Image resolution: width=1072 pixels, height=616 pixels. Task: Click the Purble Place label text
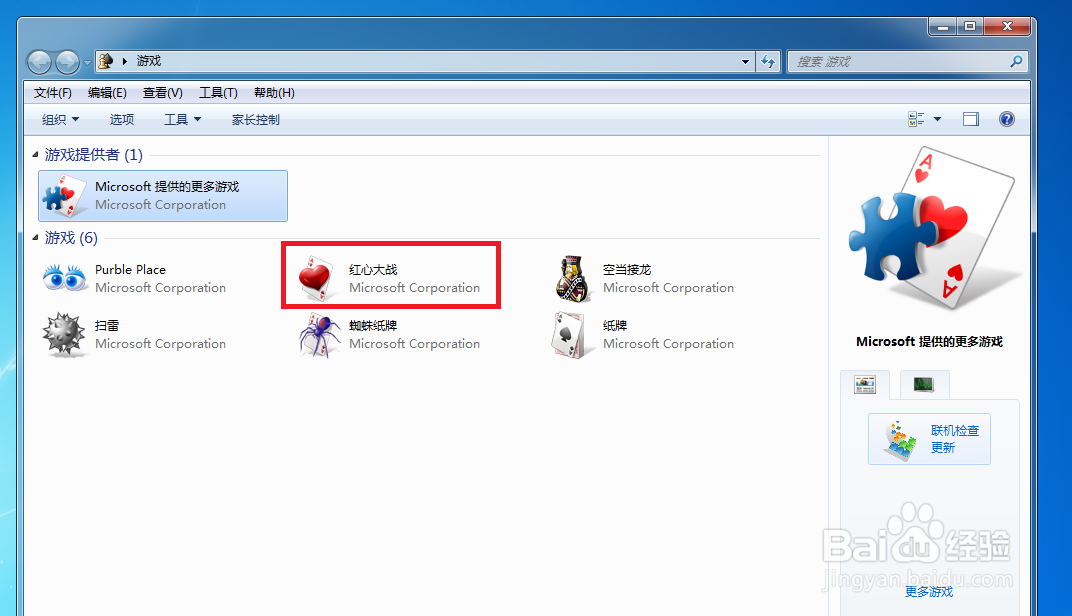[131, 270]
